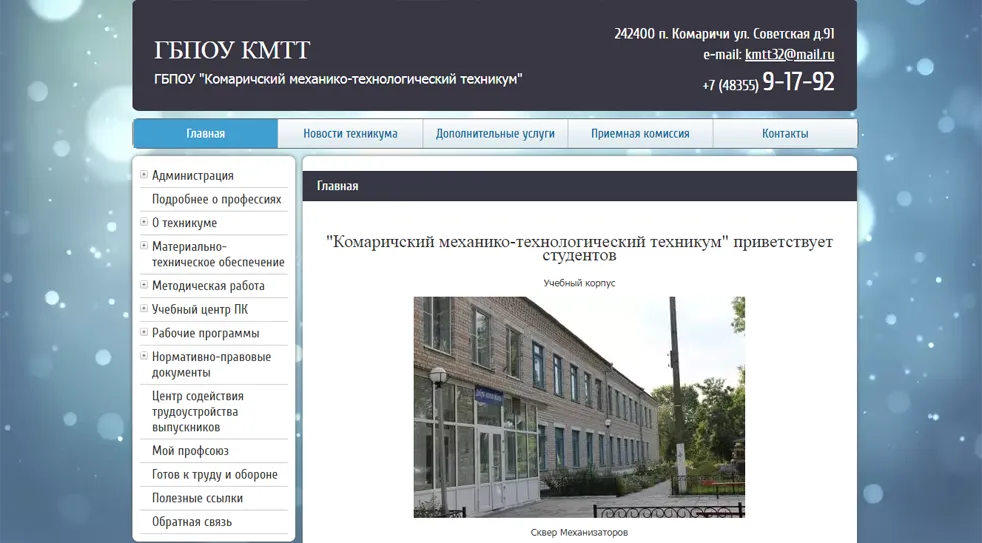Expand the Администрация menu plus icon
Image resolution: width=982 pixels, height=543 pixels.
[x=144, y=175]
